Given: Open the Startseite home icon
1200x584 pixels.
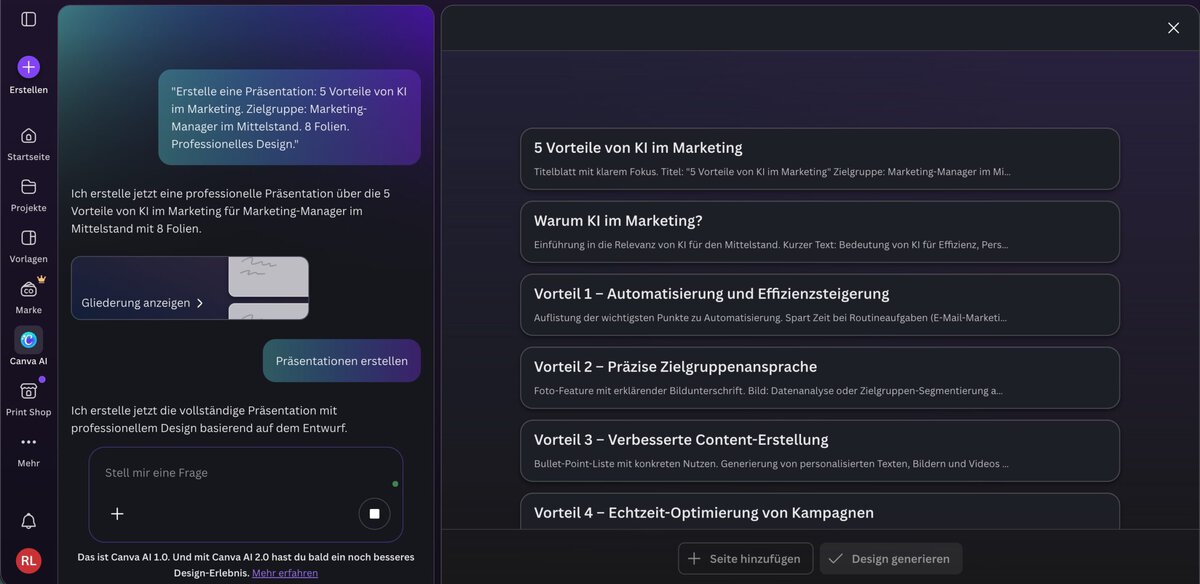Looking at the screenshot, I should coord(28,135).
